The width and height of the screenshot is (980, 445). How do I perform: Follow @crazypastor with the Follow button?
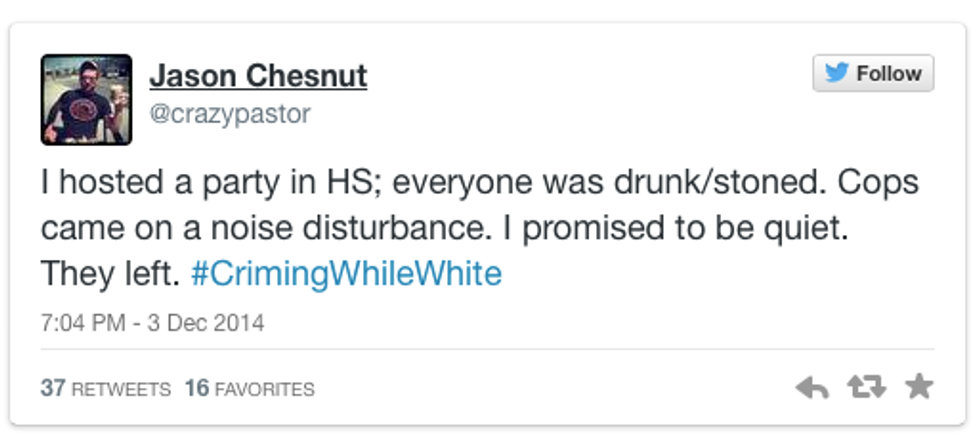(873, 74)
